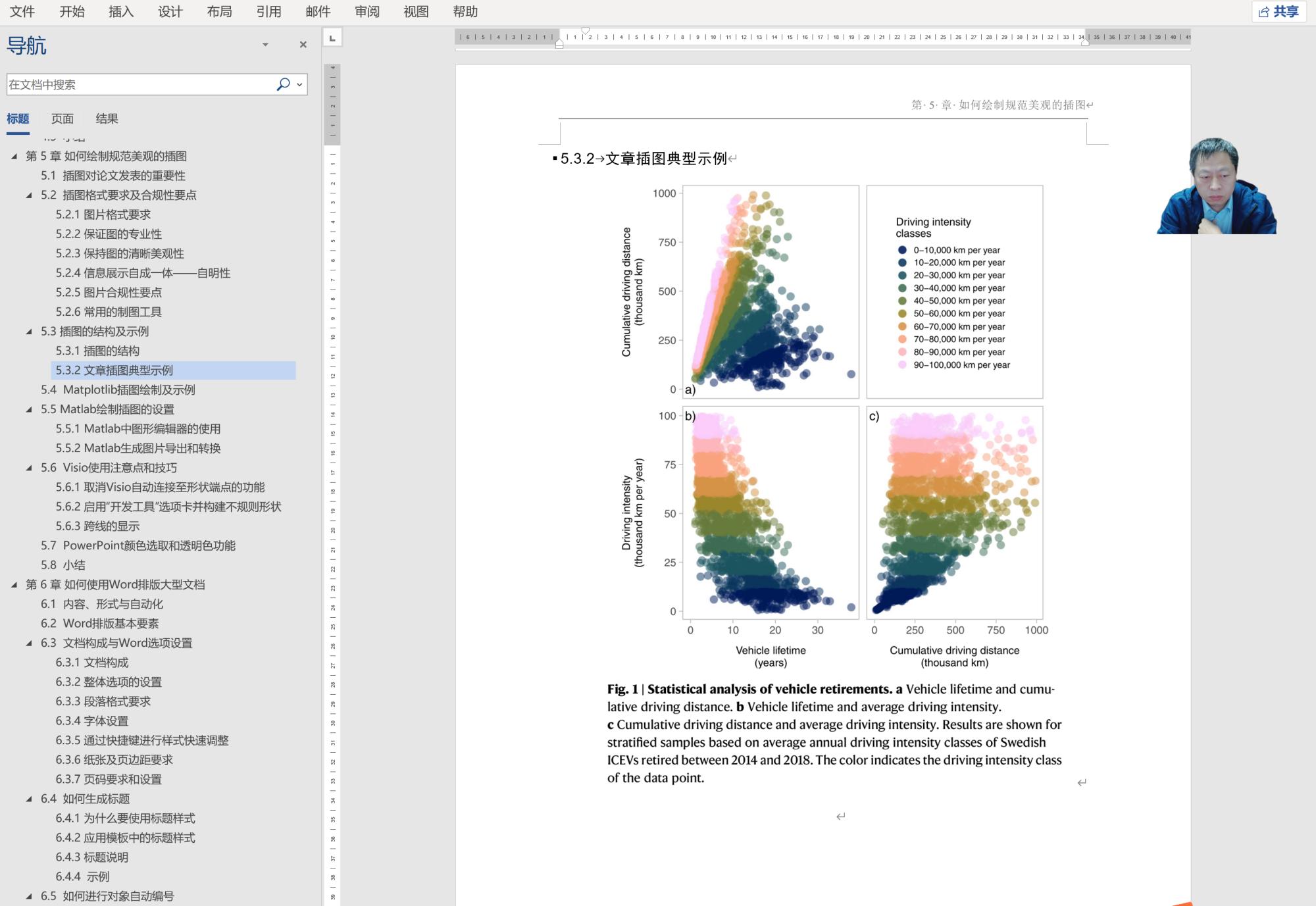The image size is (1316, 906).
Task: Switch to the 结果 navigation tab
Action: [107, 118]
